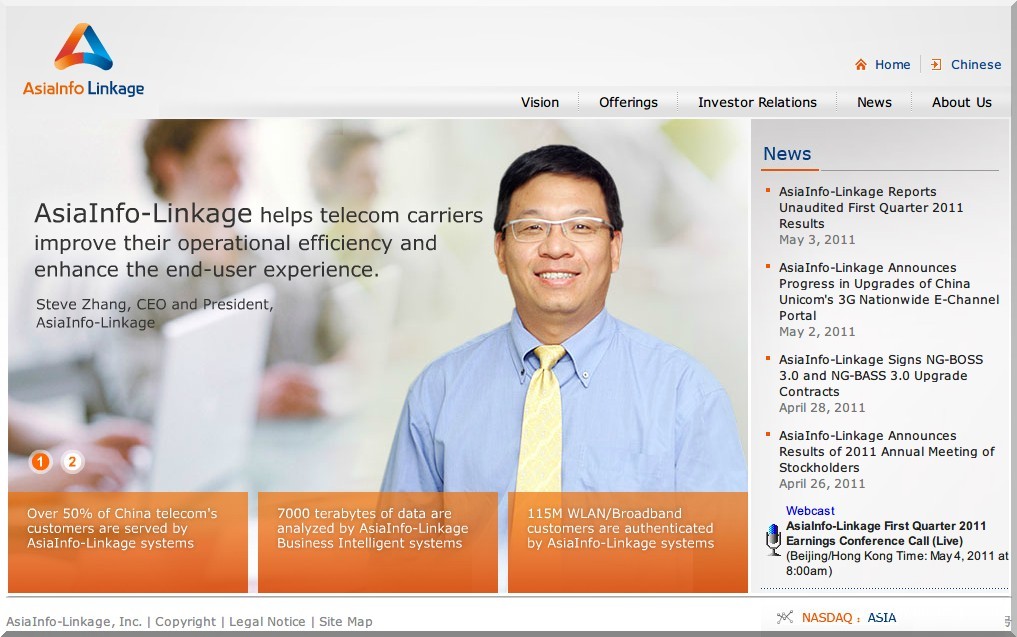Click the ASIA stock ticker symbol

point(881,617)
